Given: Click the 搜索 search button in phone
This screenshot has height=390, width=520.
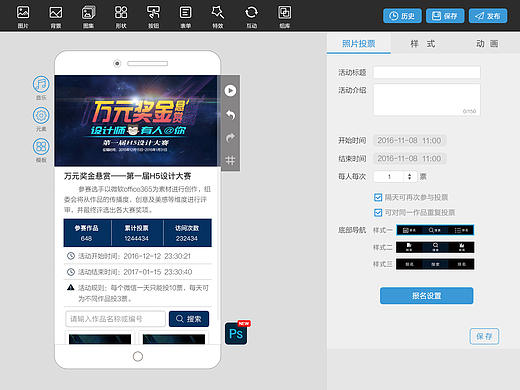Looking at the screenshot, I should (189, 319).
